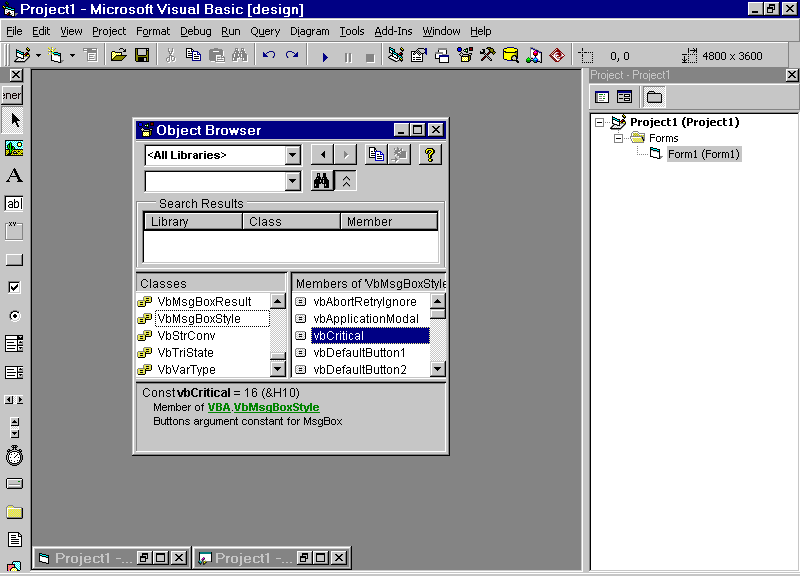Click the Find binoculars in main toolbar
Screen dimensions: 800x576
tap(240, 55)
